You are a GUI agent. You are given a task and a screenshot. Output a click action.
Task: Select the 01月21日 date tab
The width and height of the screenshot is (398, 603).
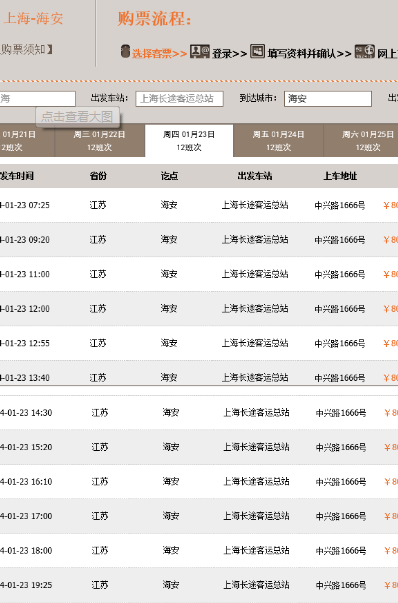coord(27,140)
